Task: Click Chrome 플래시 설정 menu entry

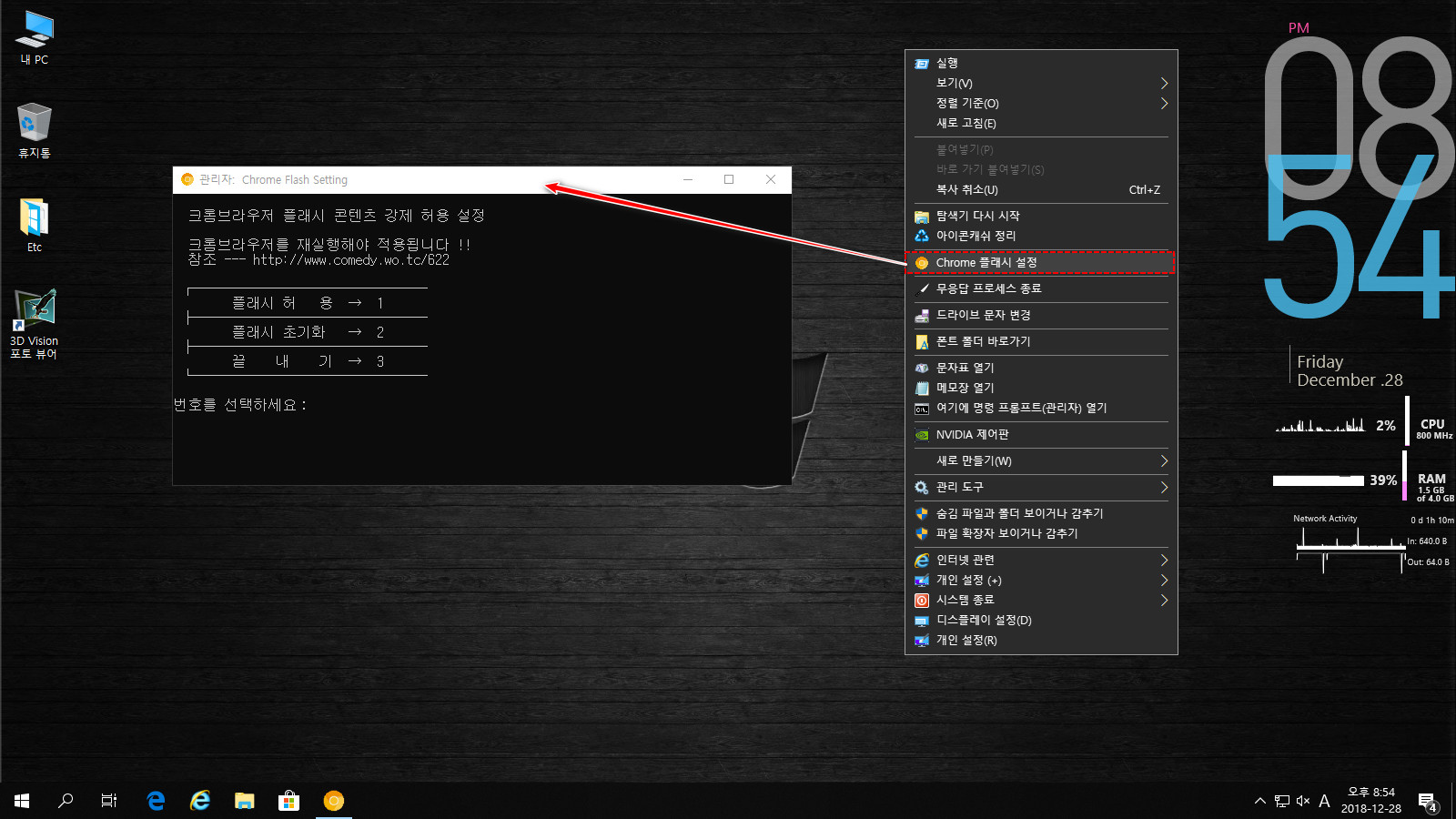Action: click(x=1041, y=262)
